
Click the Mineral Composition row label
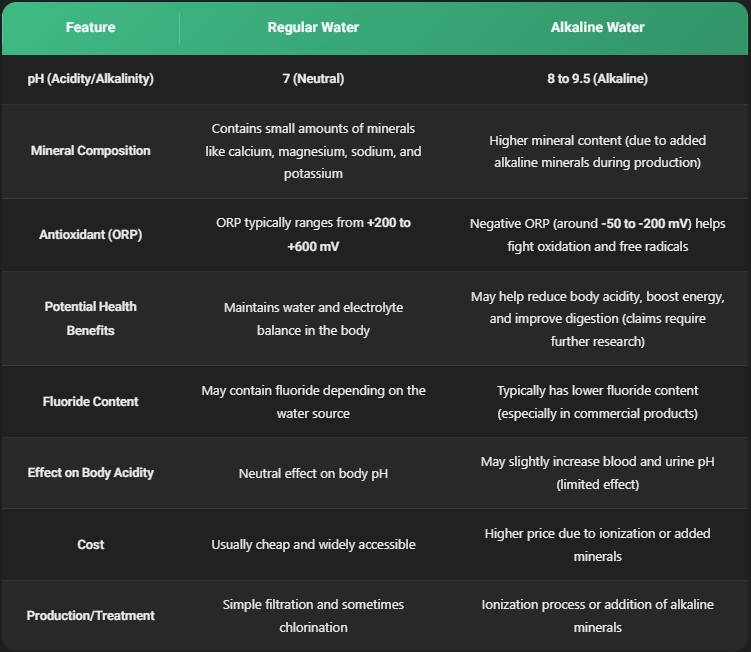click(x=91, y=150)
